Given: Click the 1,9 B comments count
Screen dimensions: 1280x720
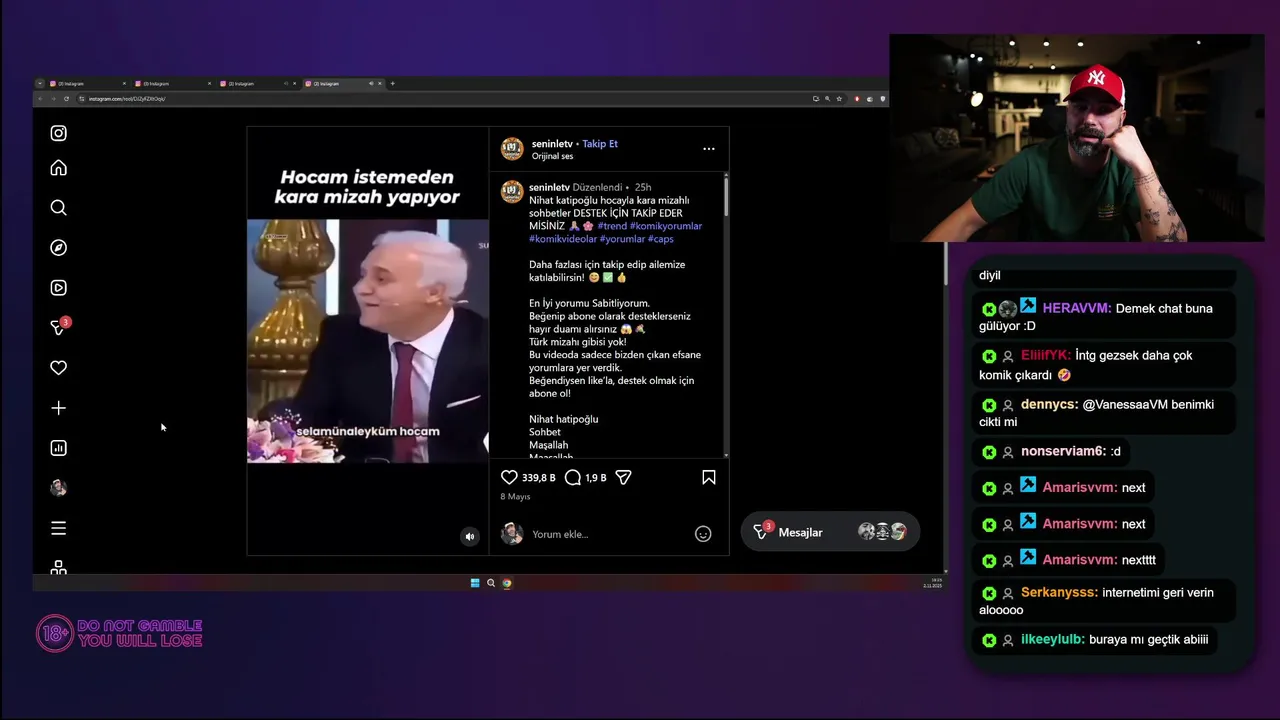Looking at the screenshot, I should point(596,478).
